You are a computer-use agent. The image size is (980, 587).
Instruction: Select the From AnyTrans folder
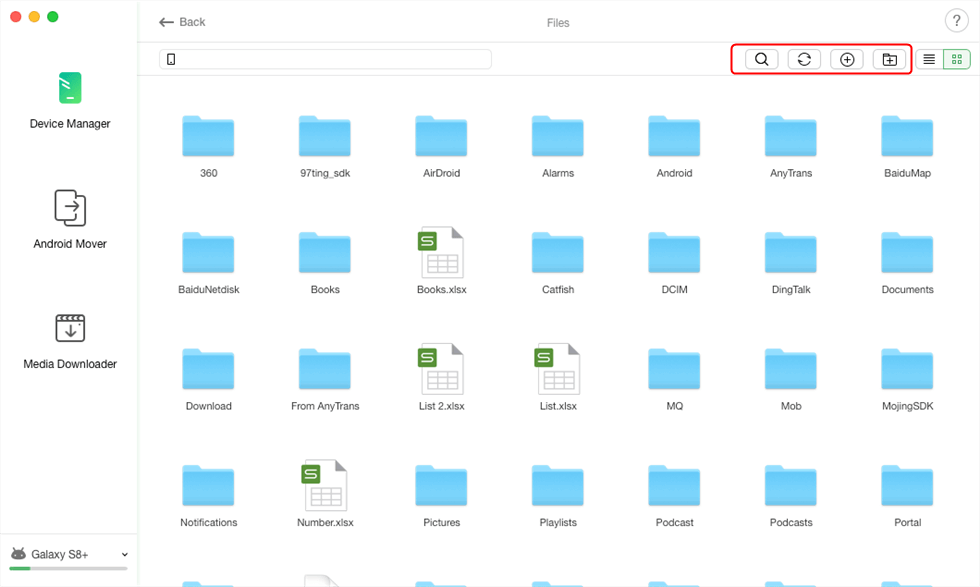[325, 379]
